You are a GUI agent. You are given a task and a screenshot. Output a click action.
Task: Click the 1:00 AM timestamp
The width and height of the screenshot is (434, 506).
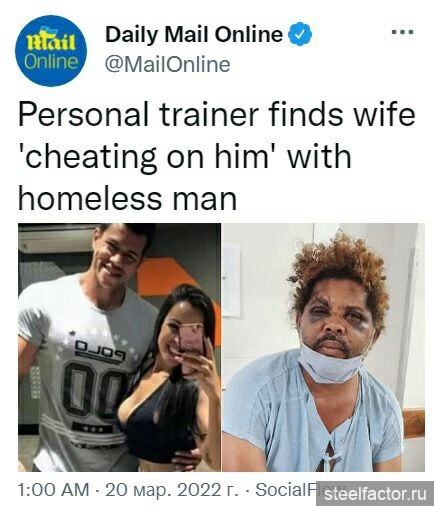pos(54,490)
